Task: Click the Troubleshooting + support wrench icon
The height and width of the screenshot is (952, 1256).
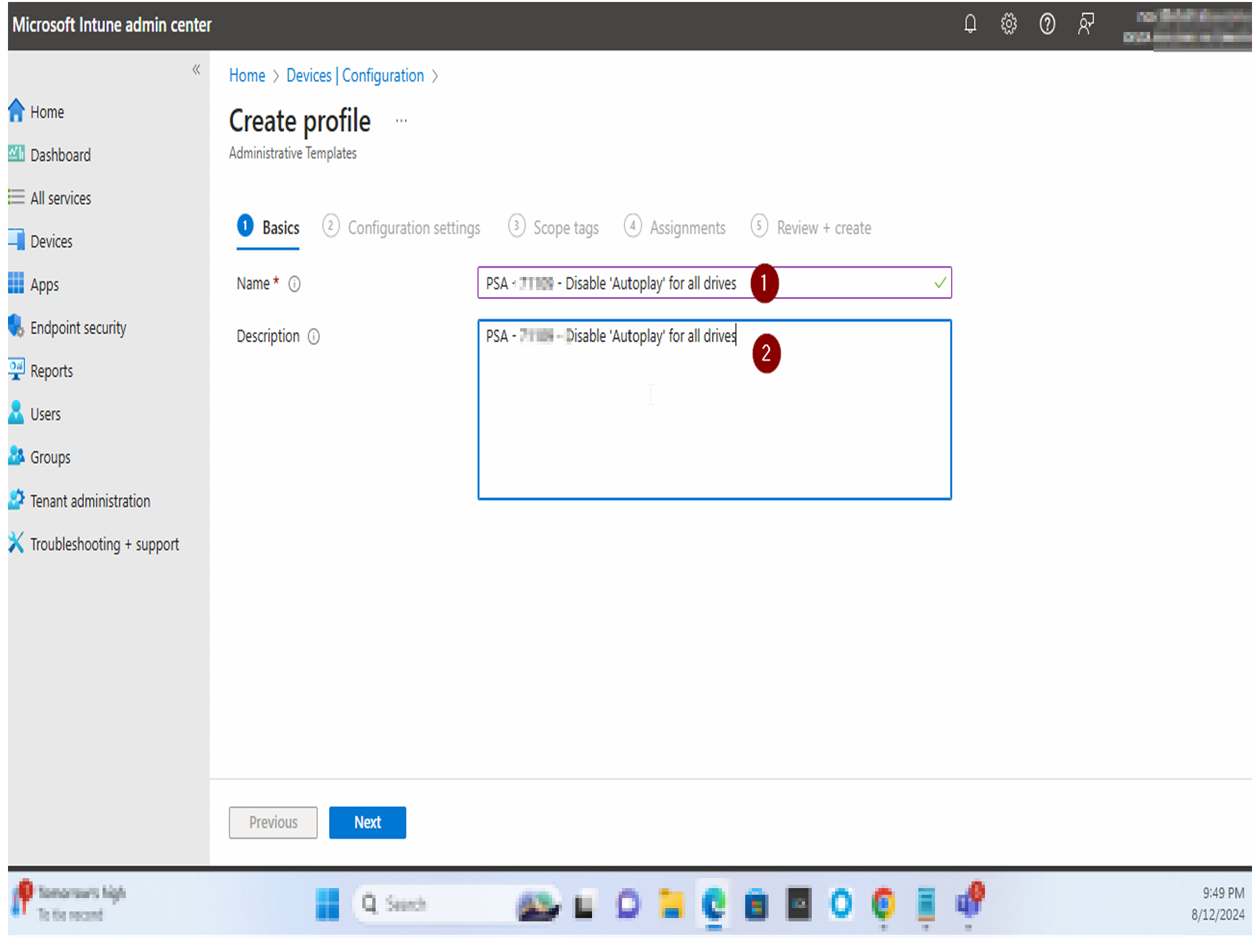Action: [17, 543]
